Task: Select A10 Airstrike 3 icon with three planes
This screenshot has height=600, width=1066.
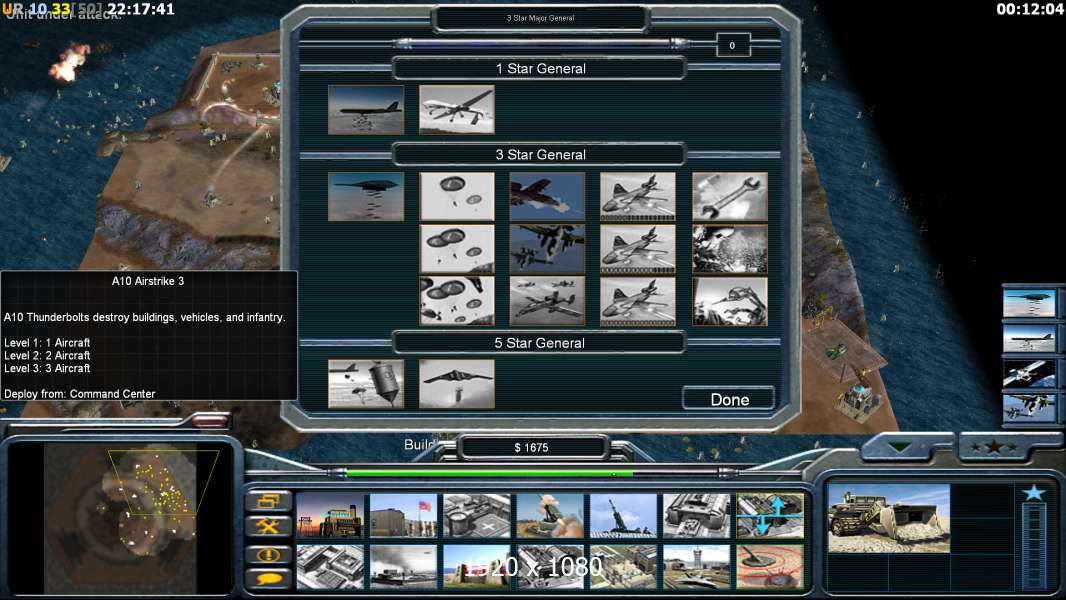Action: click(547, 301)
